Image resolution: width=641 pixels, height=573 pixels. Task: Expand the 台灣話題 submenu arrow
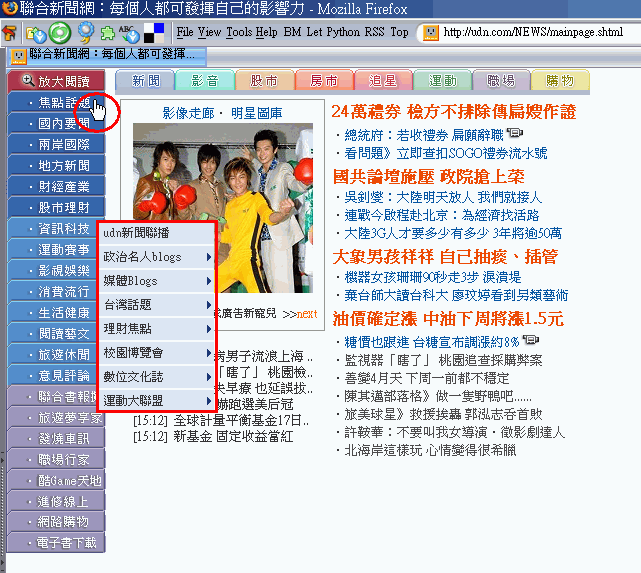[209, 305]
